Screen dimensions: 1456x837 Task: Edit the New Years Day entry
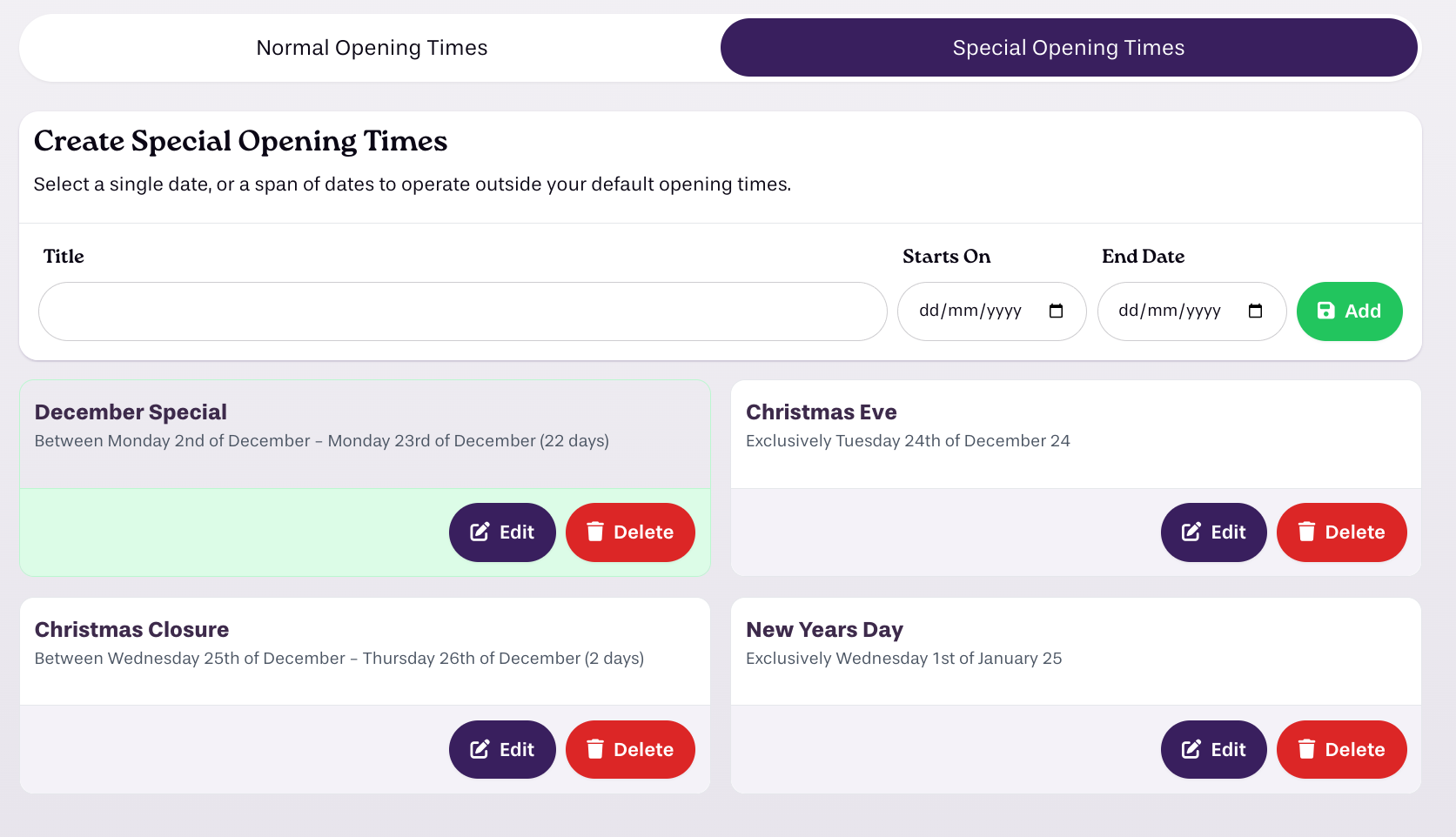(x=1213, y=749)
